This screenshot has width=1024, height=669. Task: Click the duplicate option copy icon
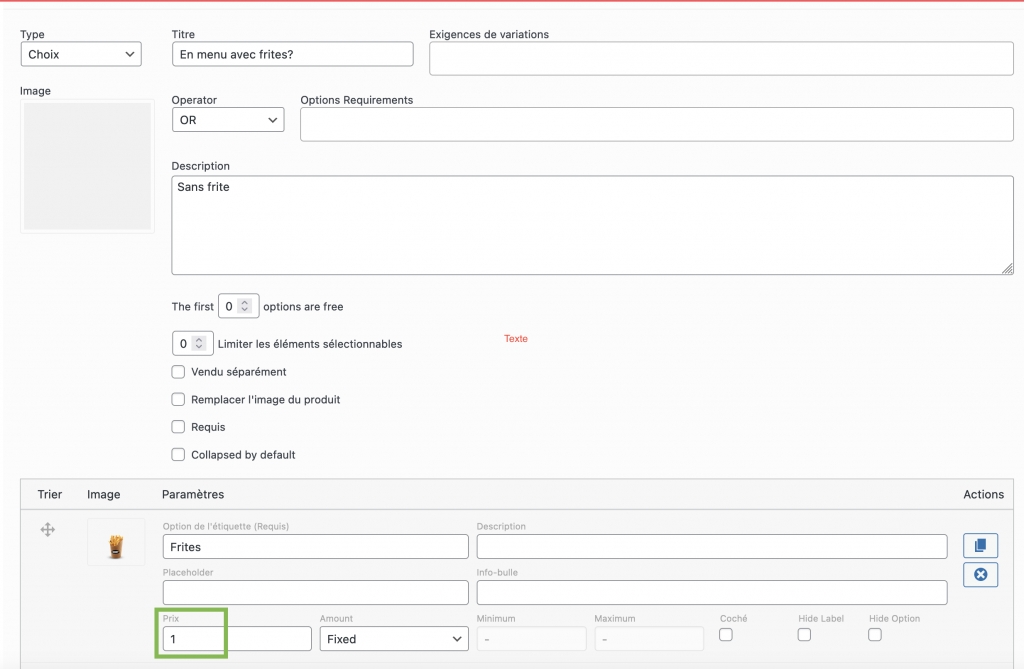pos(980,545)
